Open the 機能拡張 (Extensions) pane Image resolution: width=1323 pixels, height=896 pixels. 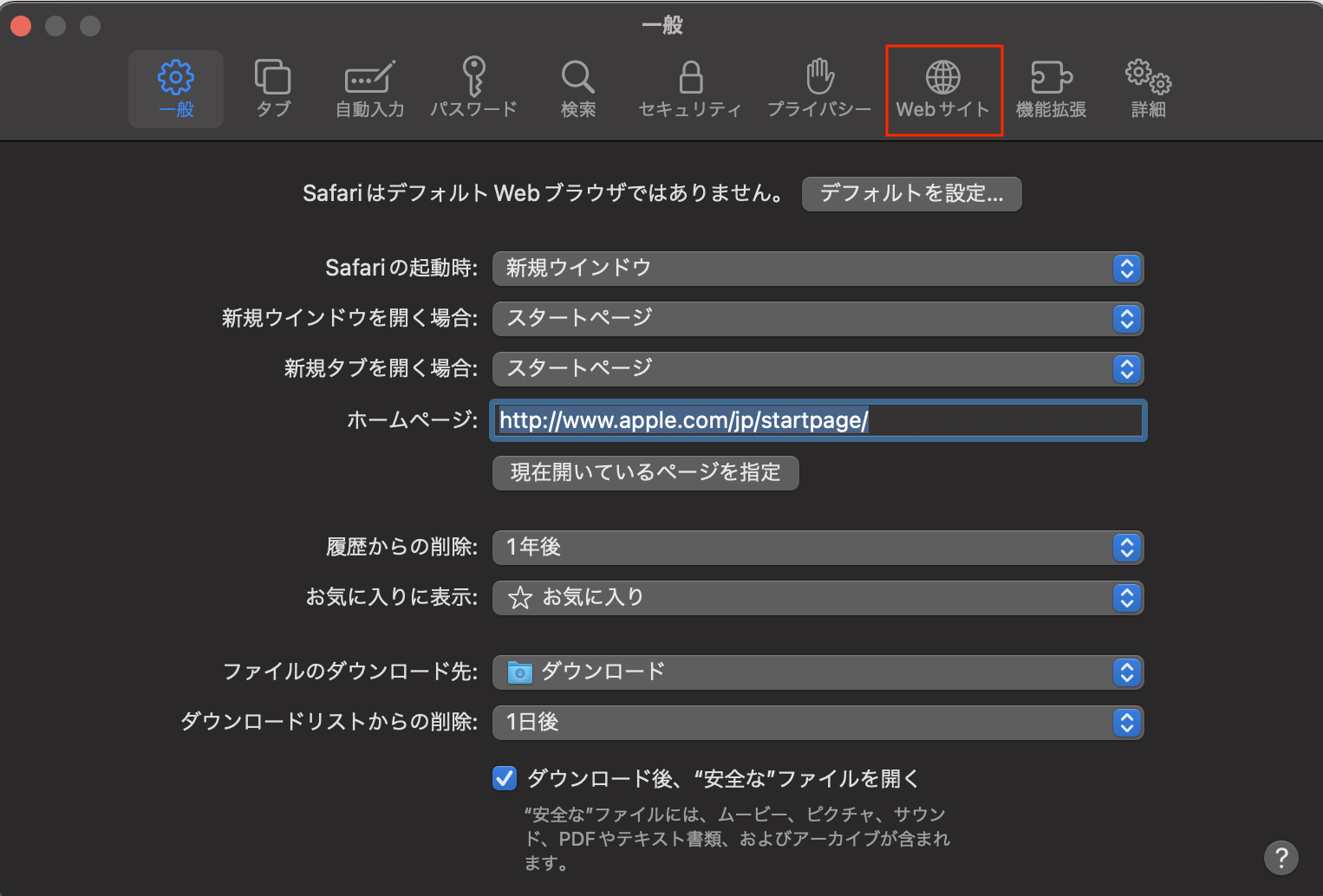click(x=1051, y=89)
